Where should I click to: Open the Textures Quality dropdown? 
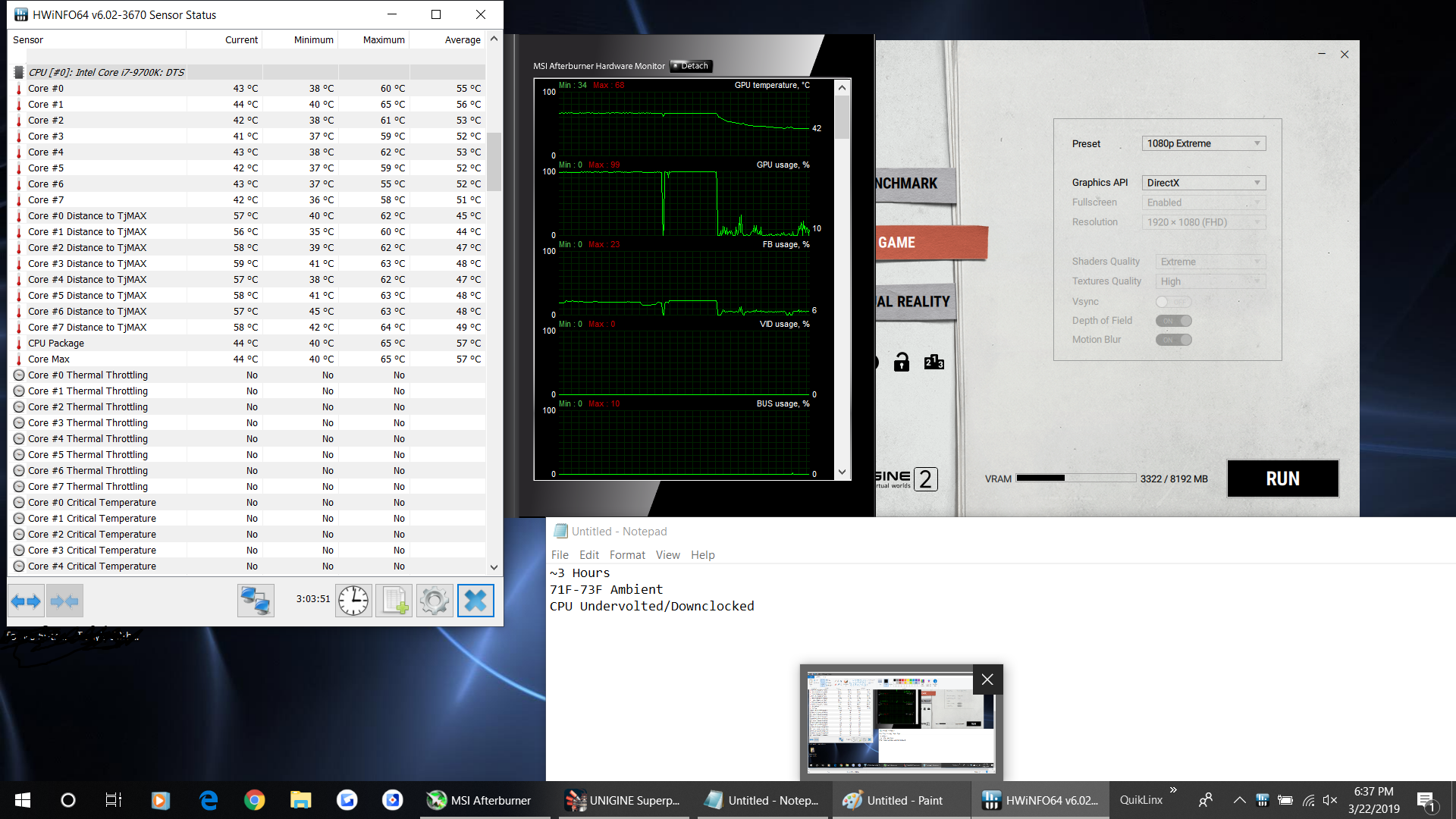[x=1210, y=281]
